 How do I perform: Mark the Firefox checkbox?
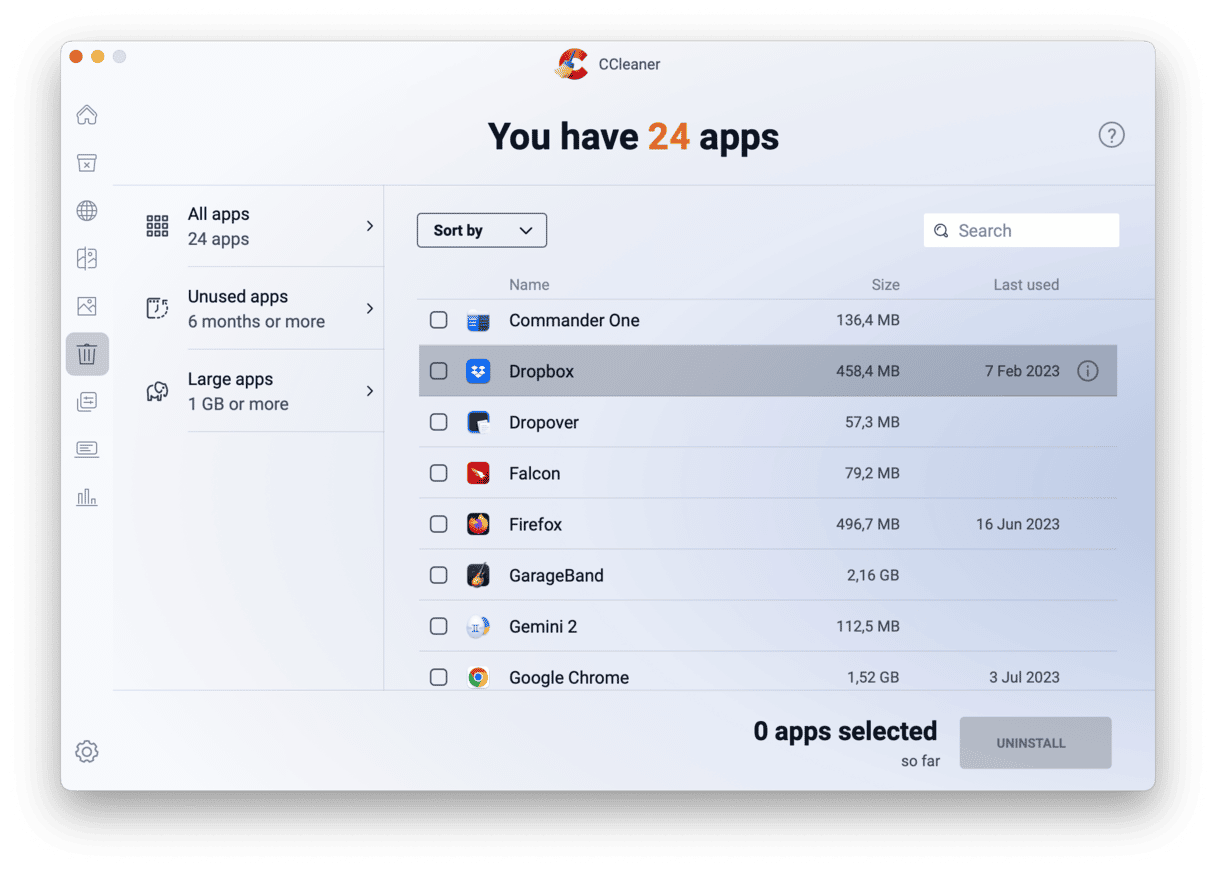tap(439, 524)
